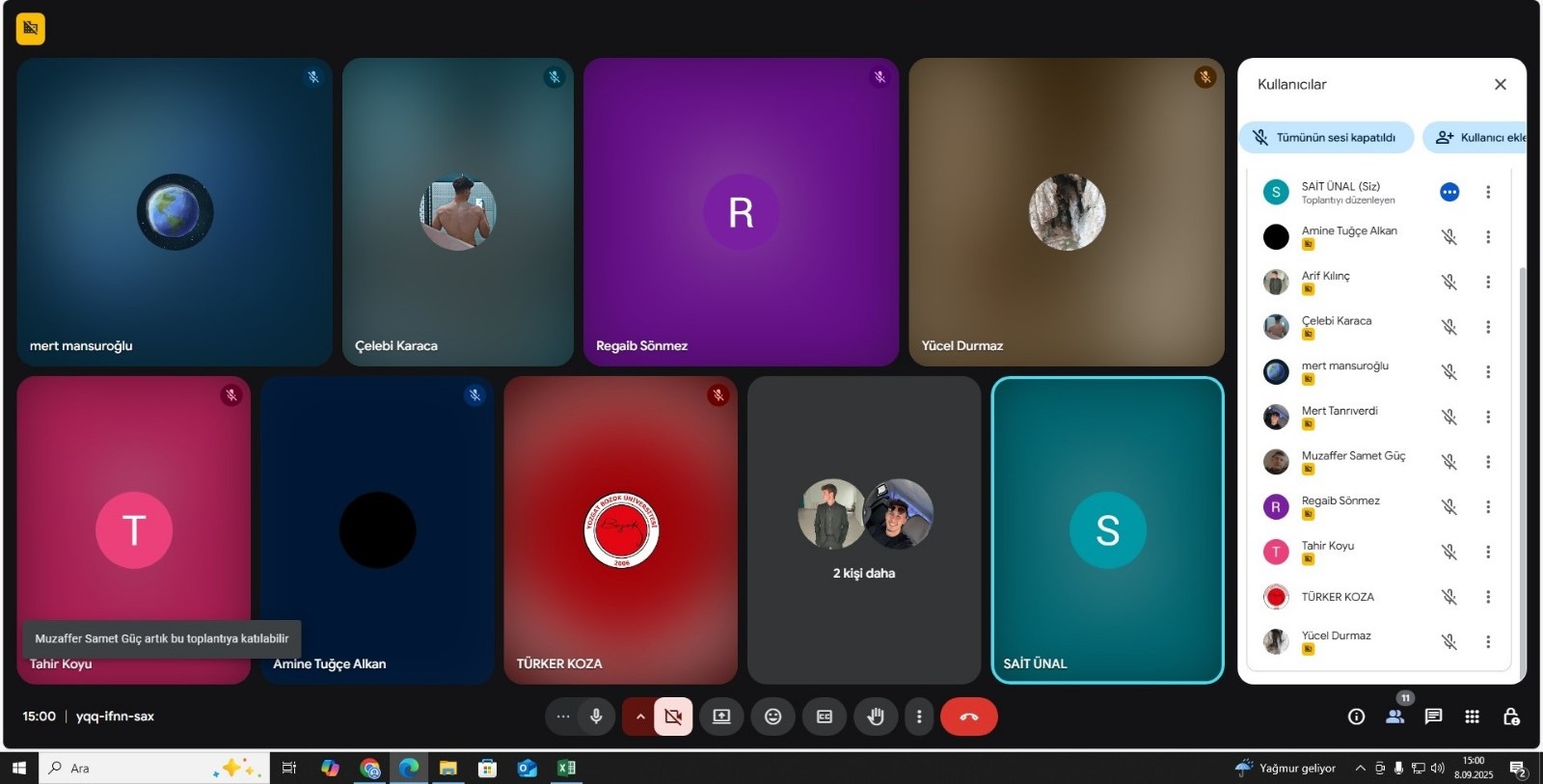Click meeting code yqq-ifnn-sax
Image resolution: width=1543 pixels, height=784 pixels.
115,716
